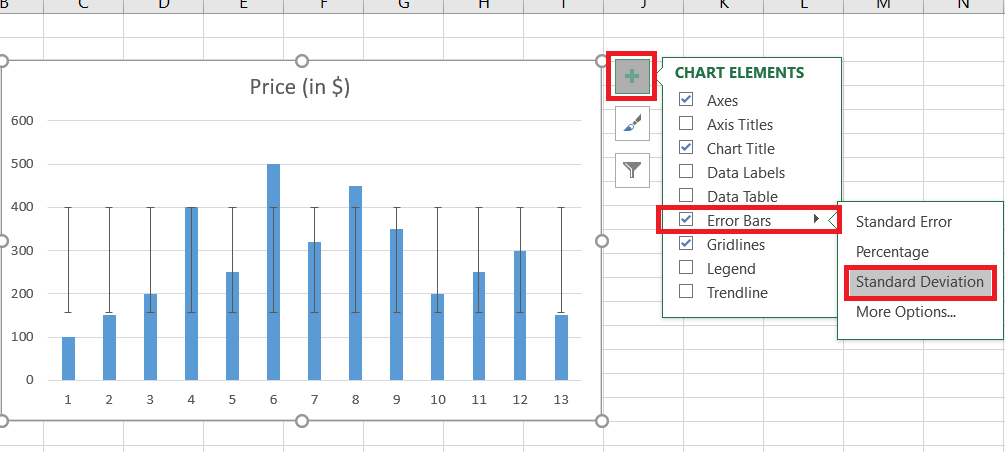Click the chart's right-middle sizing handle
Viewport: 1005px width, 452px height.
tap(601, 240)
